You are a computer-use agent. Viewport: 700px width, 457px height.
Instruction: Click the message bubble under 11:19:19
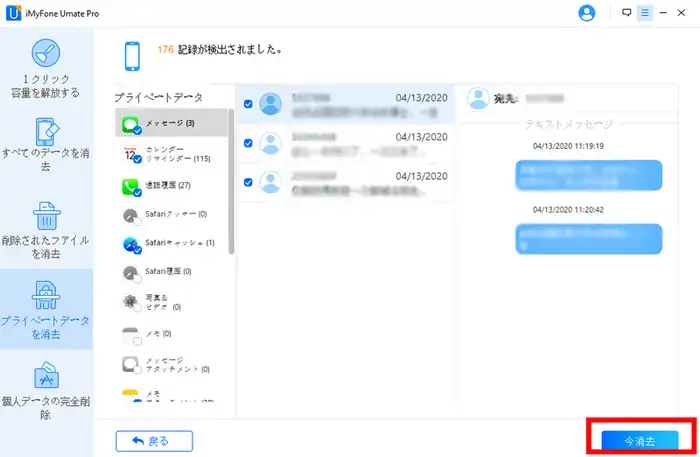(589, 175)
